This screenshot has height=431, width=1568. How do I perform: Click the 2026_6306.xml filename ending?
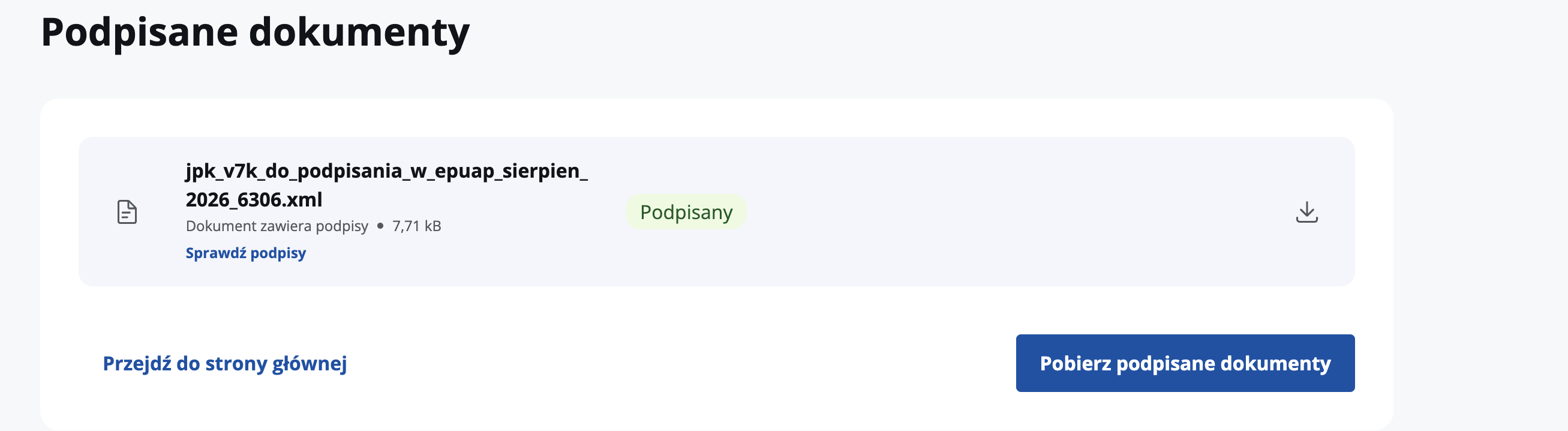[254, 200]
